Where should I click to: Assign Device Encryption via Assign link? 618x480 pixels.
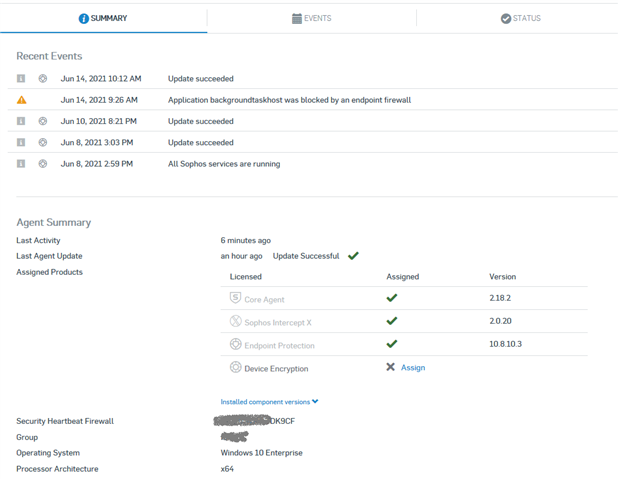tap(413, 368)
